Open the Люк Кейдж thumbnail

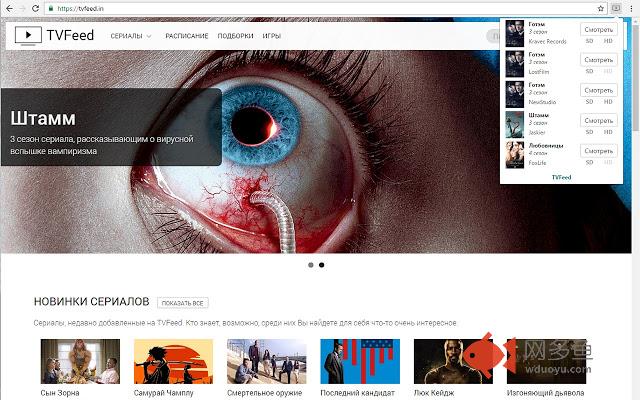[x=453, y=361]
